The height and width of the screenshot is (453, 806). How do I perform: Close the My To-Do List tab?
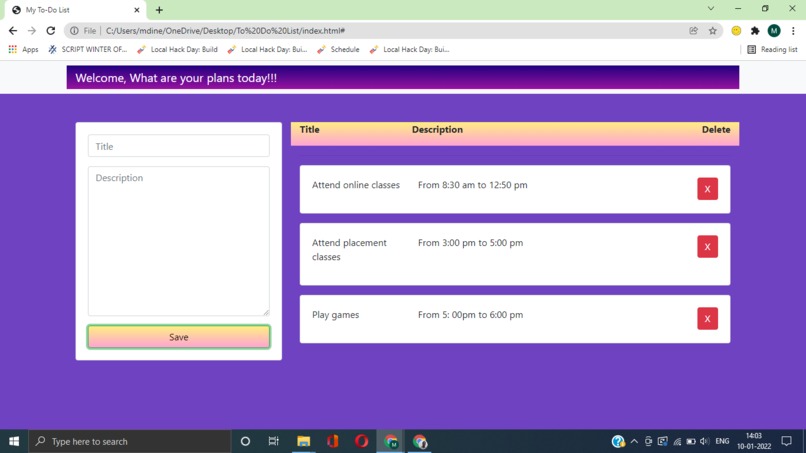[x=137, y=10]
